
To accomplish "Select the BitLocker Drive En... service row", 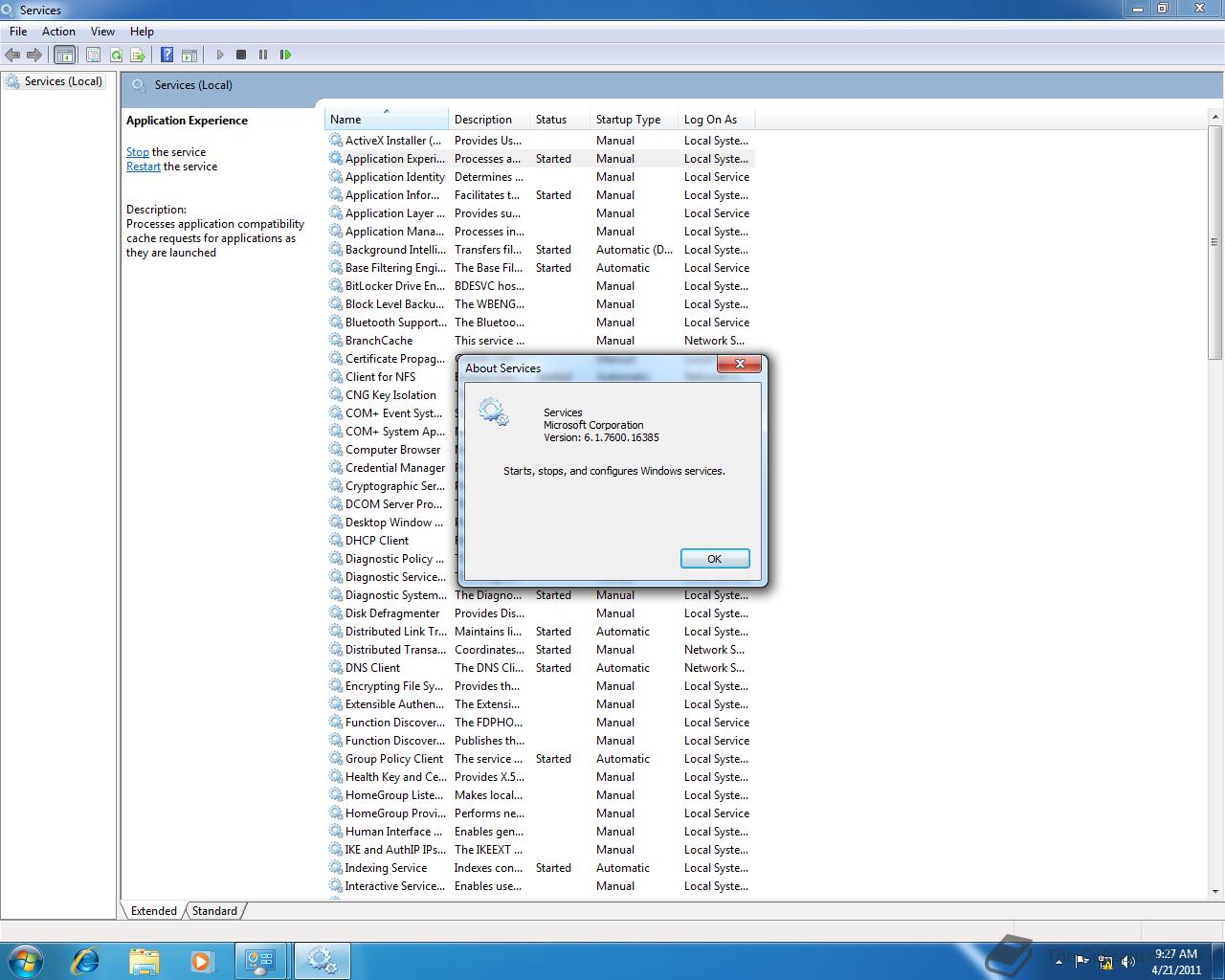I will (541, 286).
